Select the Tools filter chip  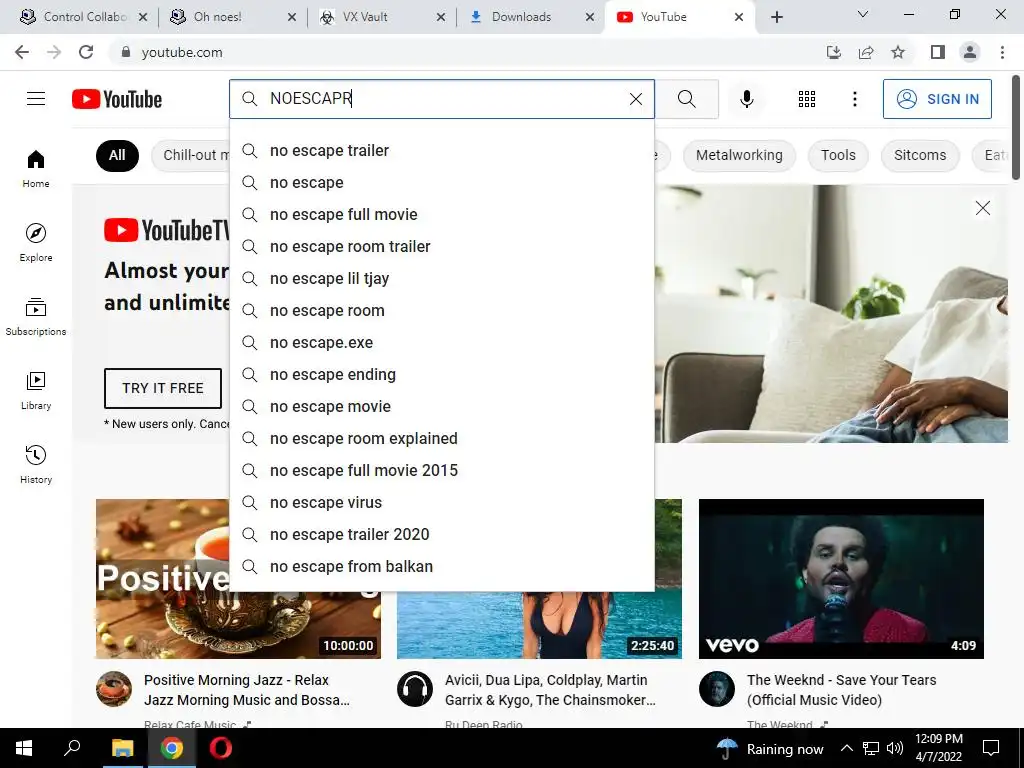838,155
